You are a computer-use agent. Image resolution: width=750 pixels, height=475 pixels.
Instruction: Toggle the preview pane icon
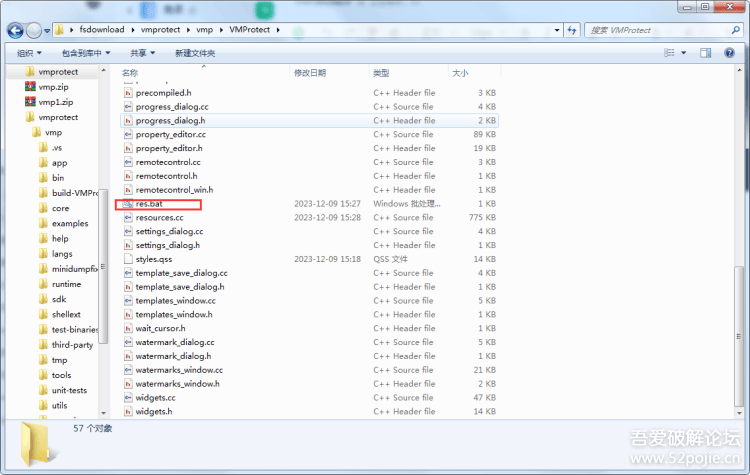coord(706,53)
